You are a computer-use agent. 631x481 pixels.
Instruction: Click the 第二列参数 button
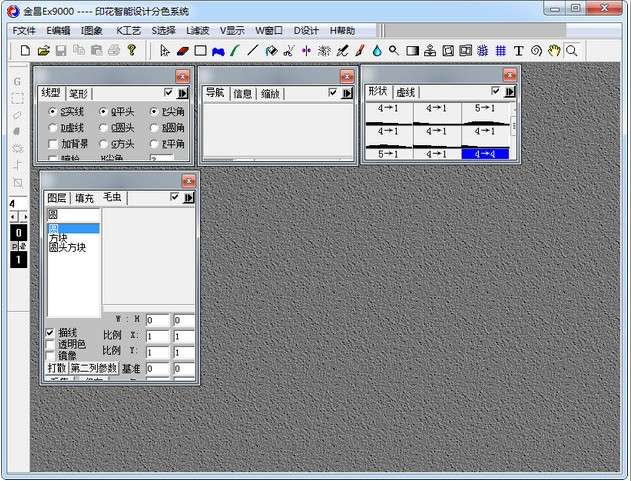[93, 368]
